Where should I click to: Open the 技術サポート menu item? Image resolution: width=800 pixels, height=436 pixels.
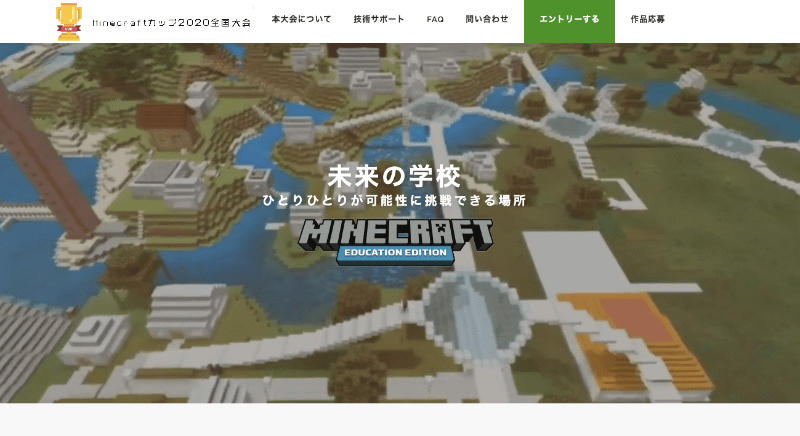379,19
